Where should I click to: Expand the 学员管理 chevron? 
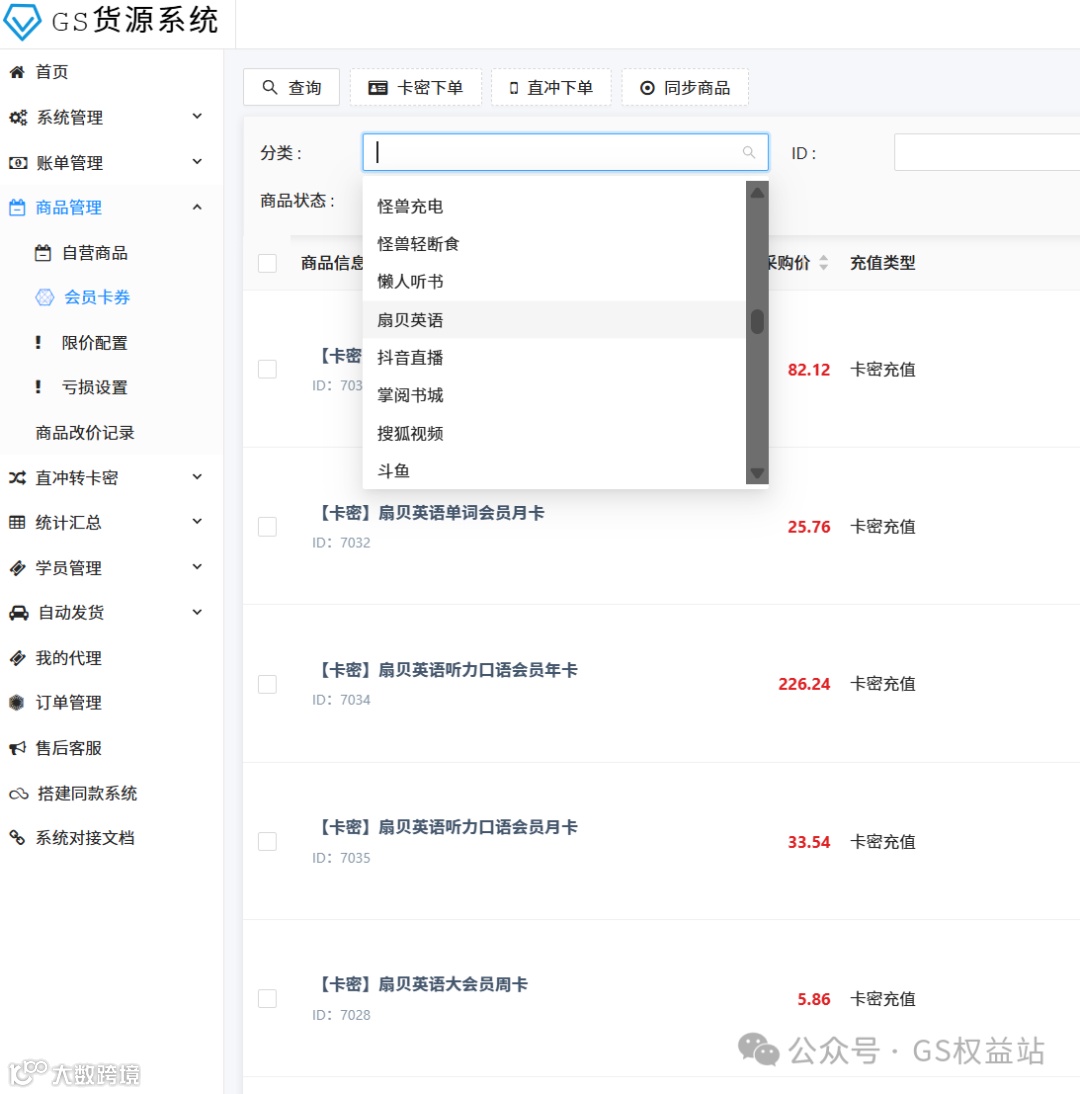[x=197, y=567]
